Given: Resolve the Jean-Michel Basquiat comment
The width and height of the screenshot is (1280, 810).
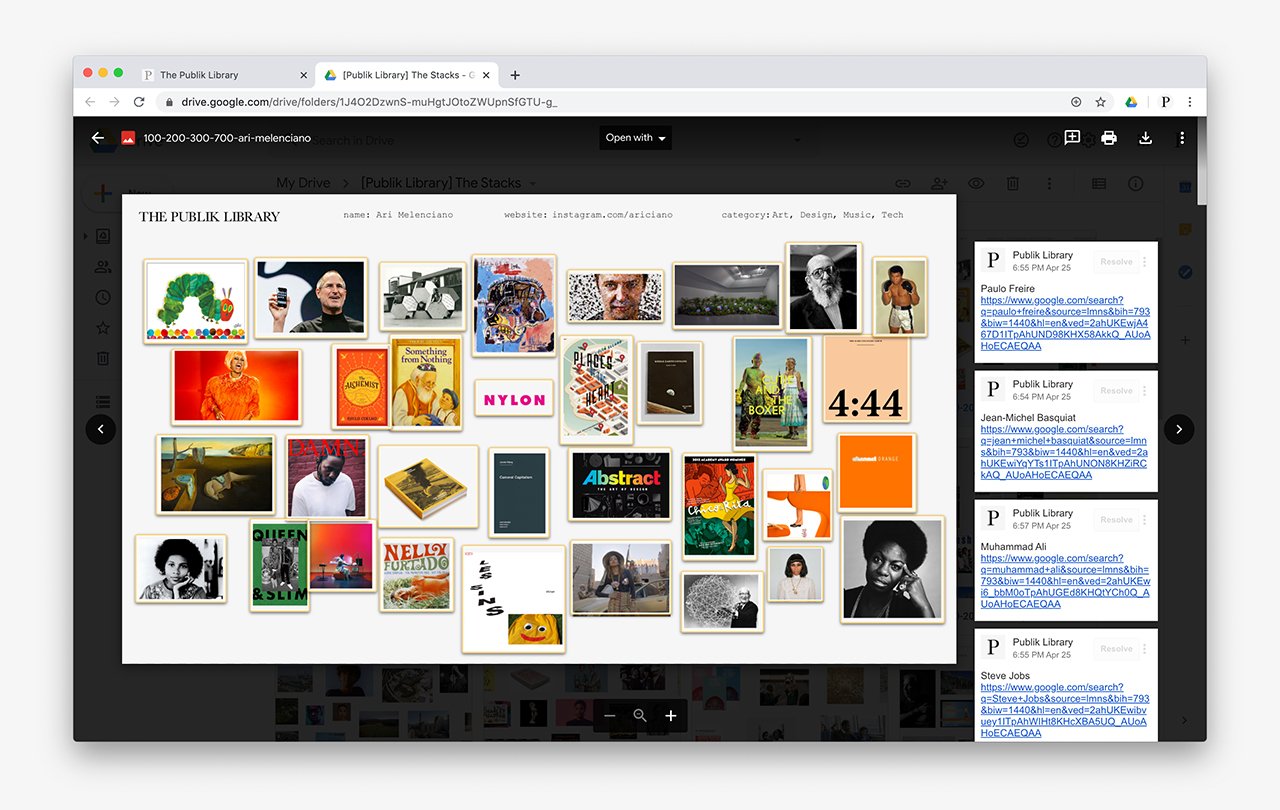Looking at the screenshot, I should tap(1116, 391).
